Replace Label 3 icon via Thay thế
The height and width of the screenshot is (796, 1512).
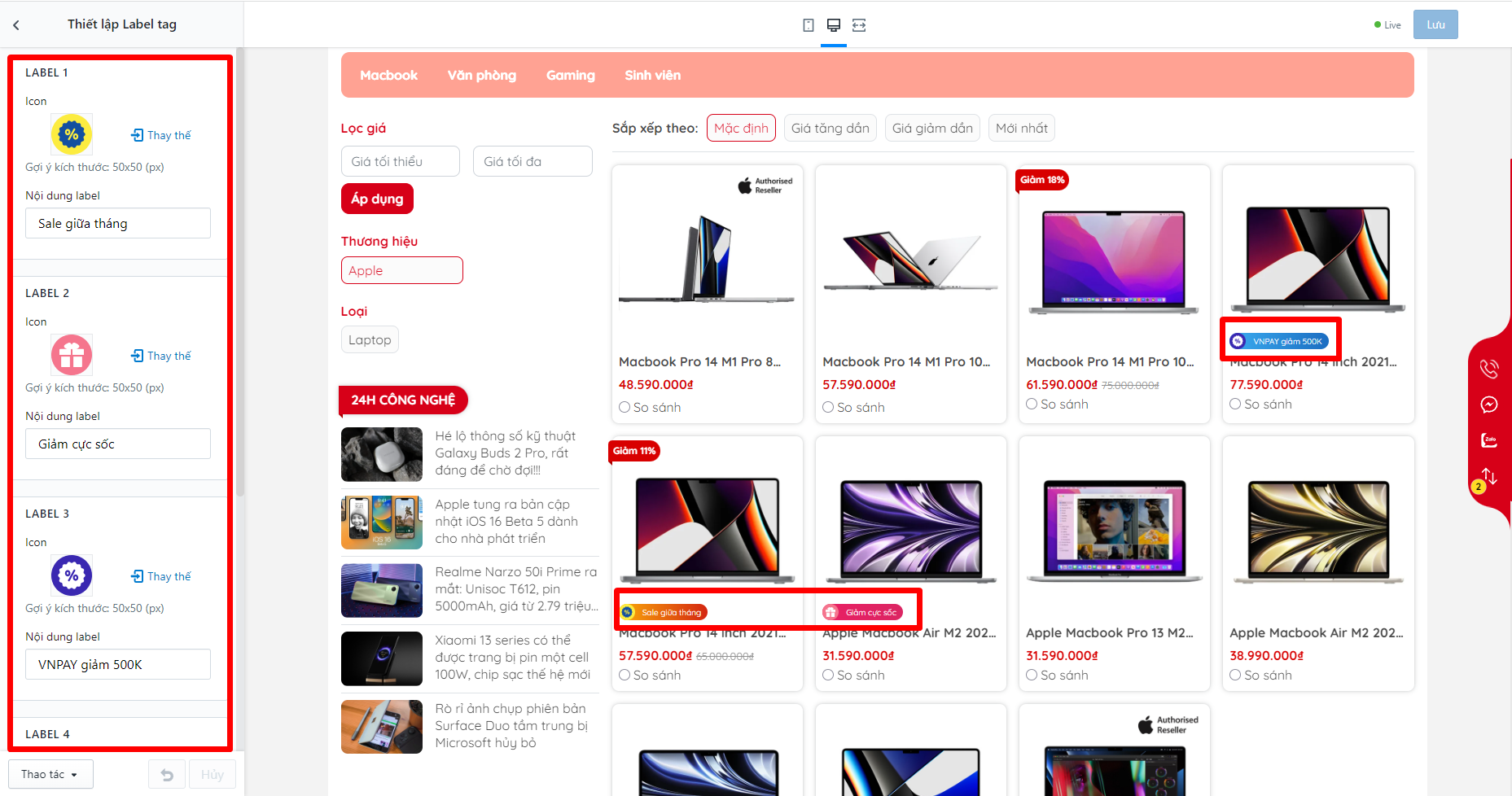161,576
